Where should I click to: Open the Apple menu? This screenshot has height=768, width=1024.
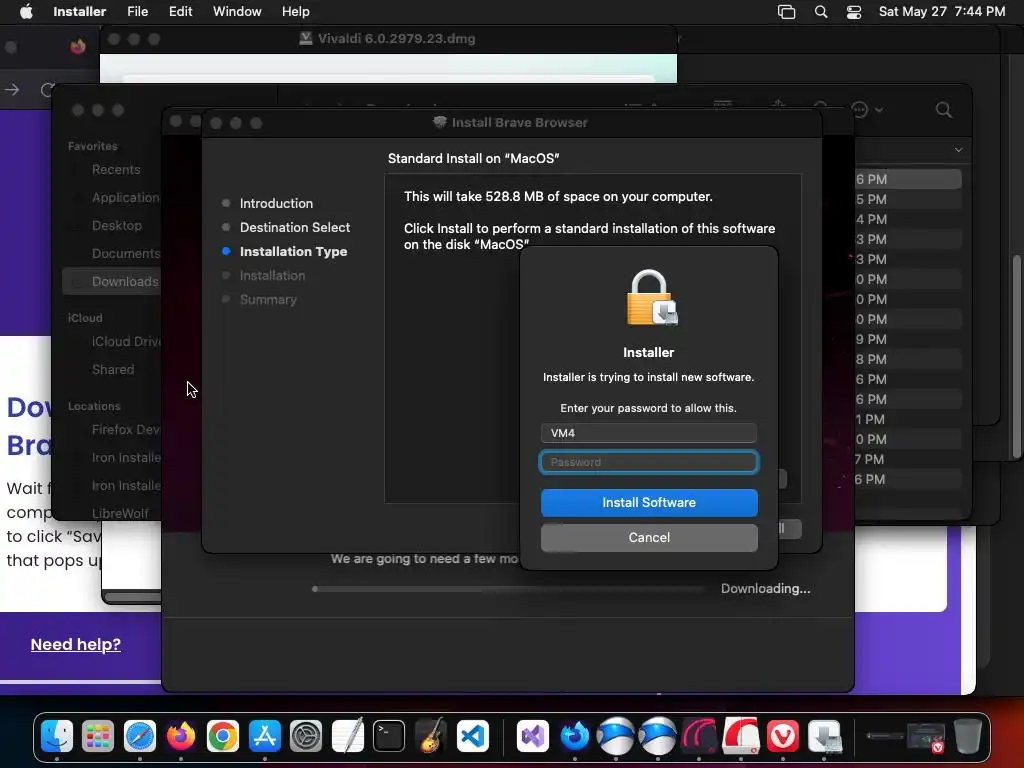[26, 12]
